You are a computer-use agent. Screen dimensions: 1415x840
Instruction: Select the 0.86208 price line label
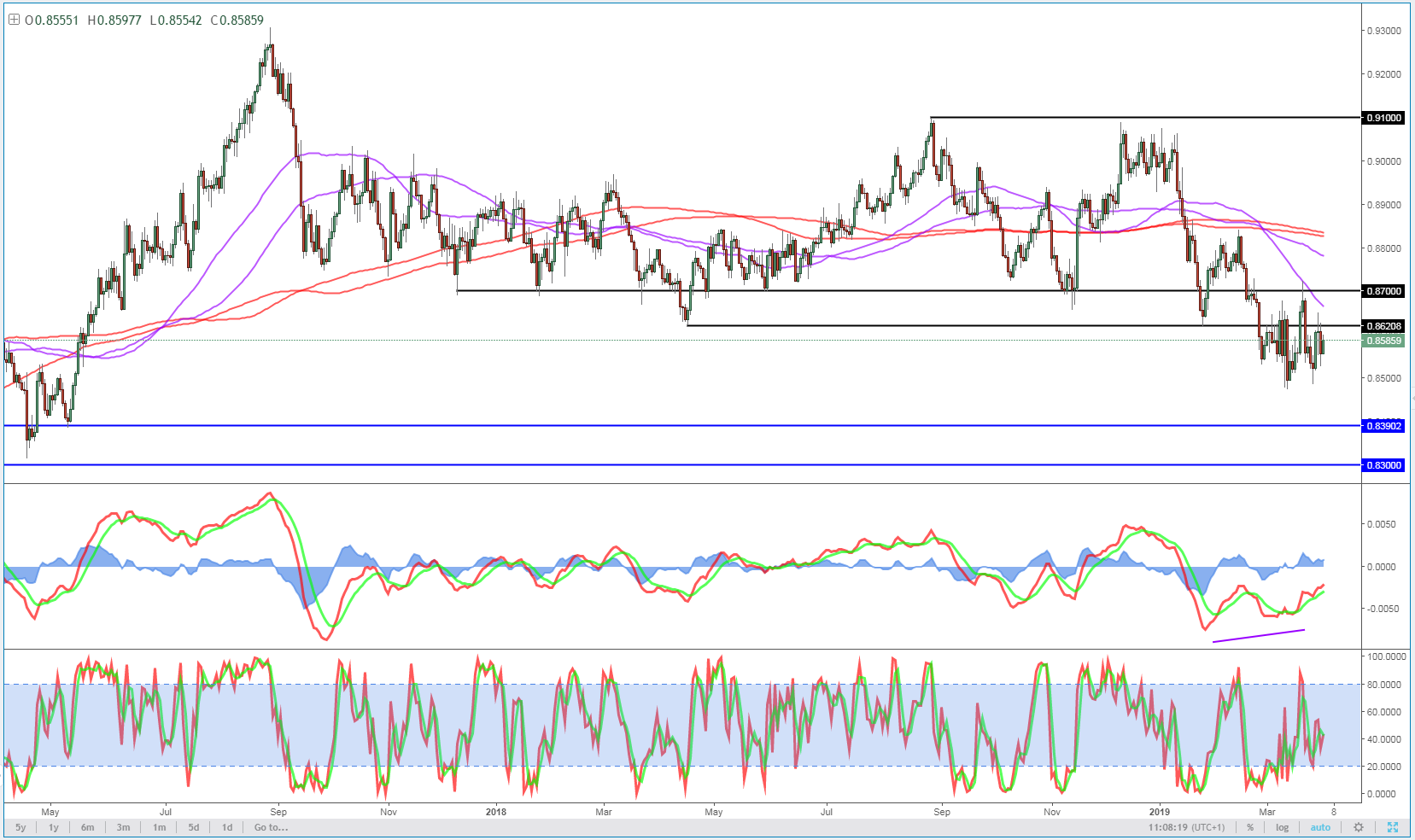click(1383, 326)
